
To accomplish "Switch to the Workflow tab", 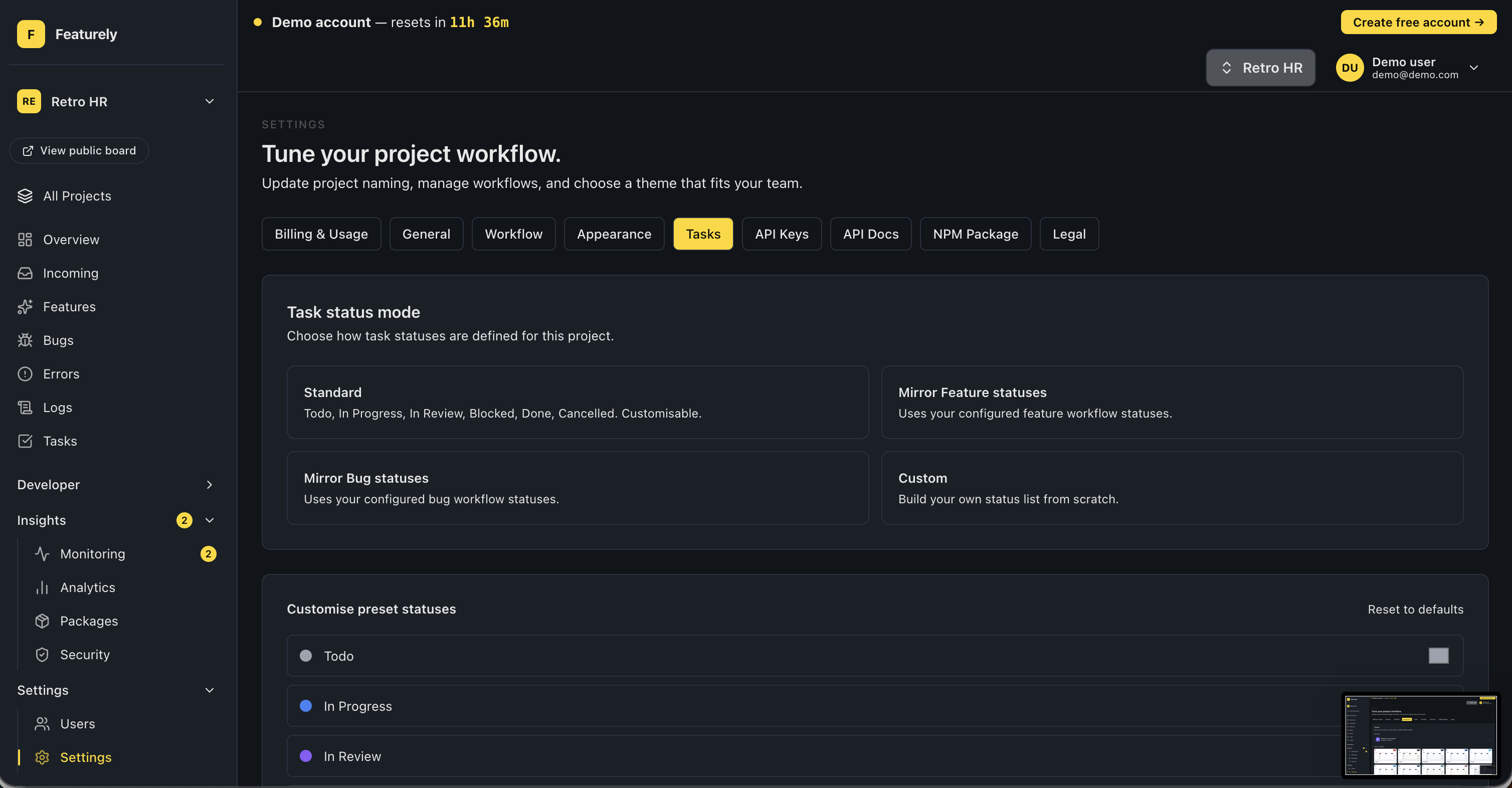I will pyautogui.click(x=513, y=234).
